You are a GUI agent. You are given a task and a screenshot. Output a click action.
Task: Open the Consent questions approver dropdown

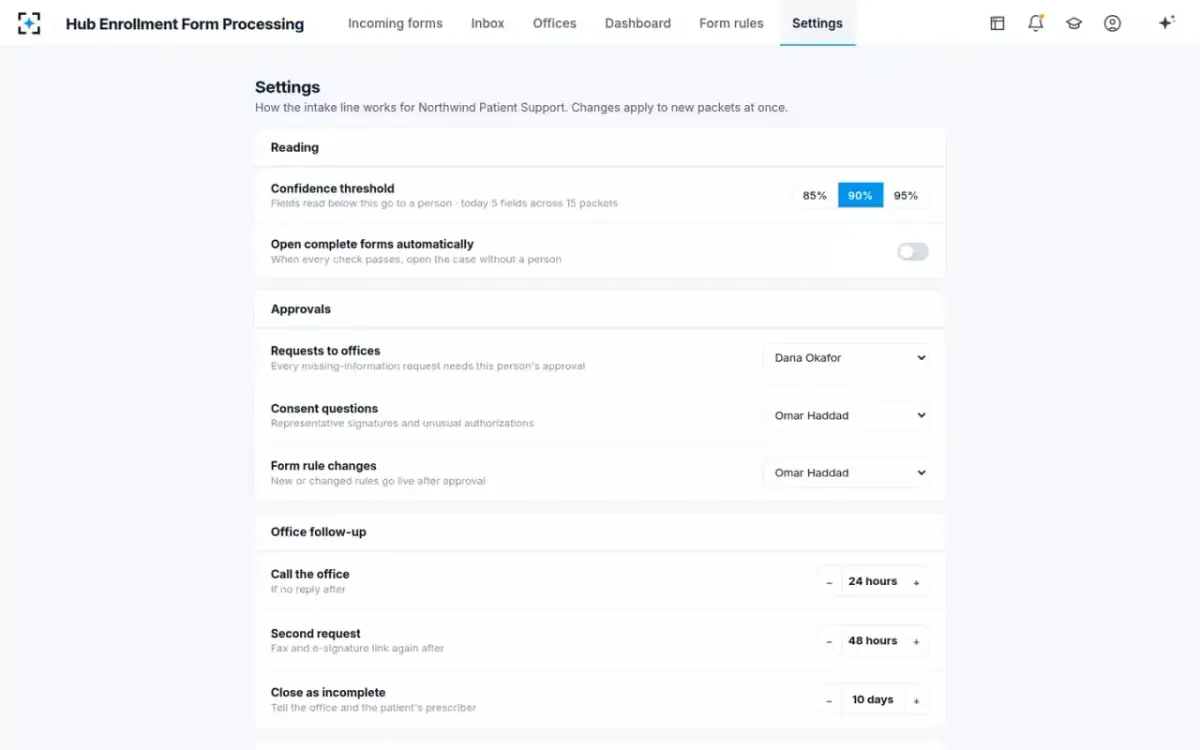tap(847, 415)
